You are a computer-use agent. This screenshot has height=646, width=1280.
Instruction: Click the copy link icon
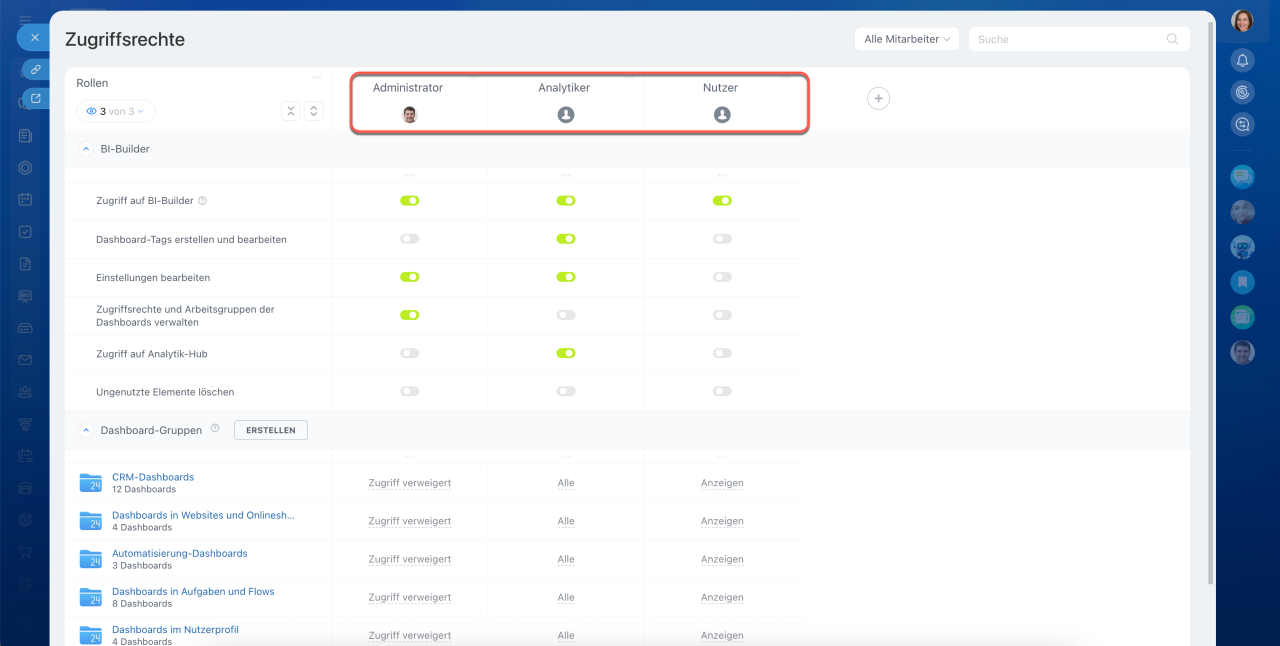[x=35, y=70]
